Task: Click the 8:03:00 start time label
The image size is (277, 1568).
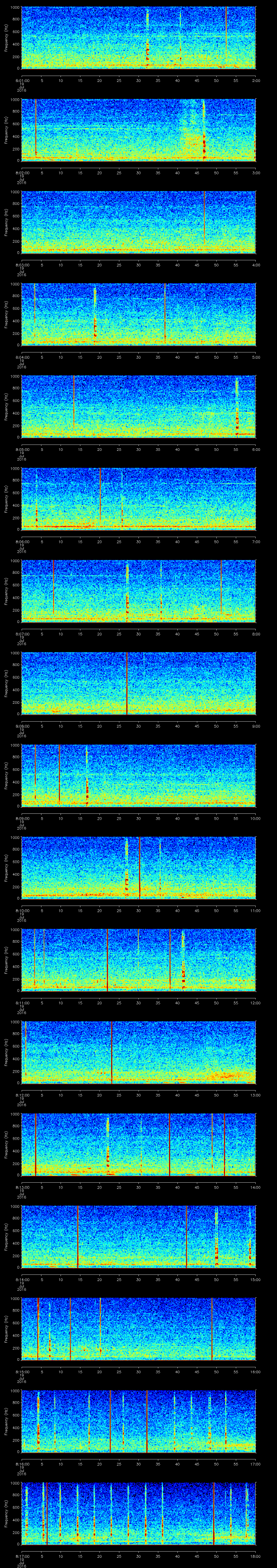Action: (22, 265)
